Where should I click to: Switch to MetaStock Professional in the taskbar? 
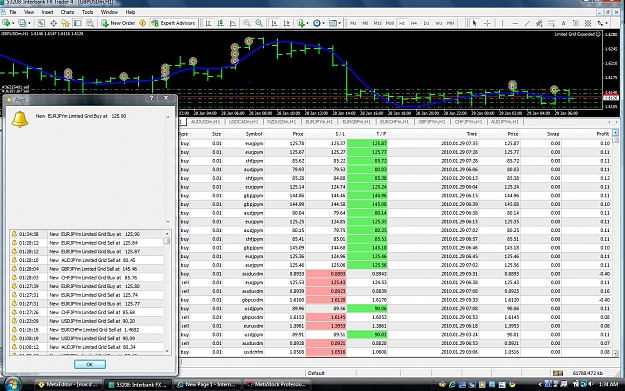276,384
